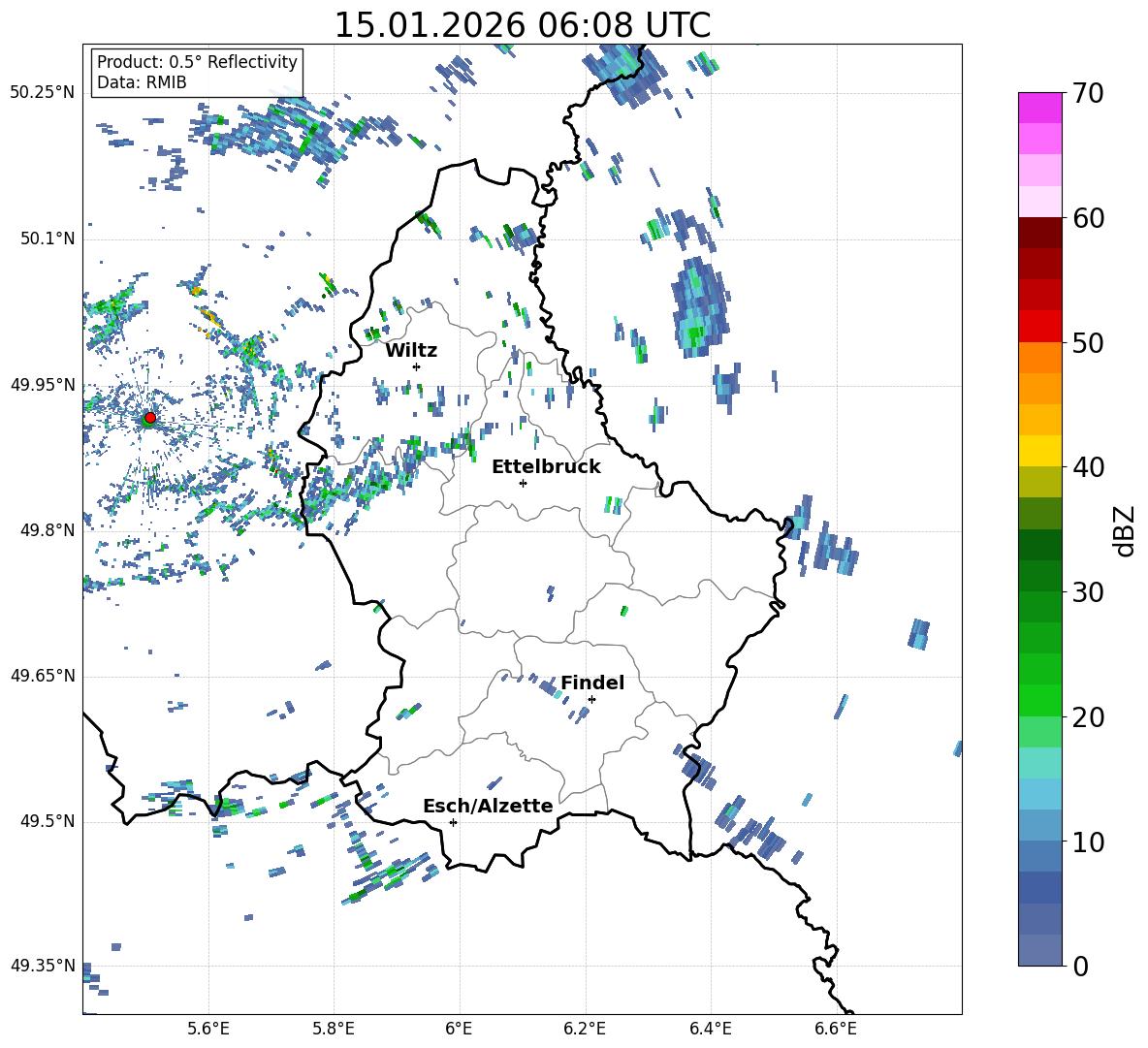
Task: Pick the yellow colorbar swatch above 40
Action: click(1040, 451)
